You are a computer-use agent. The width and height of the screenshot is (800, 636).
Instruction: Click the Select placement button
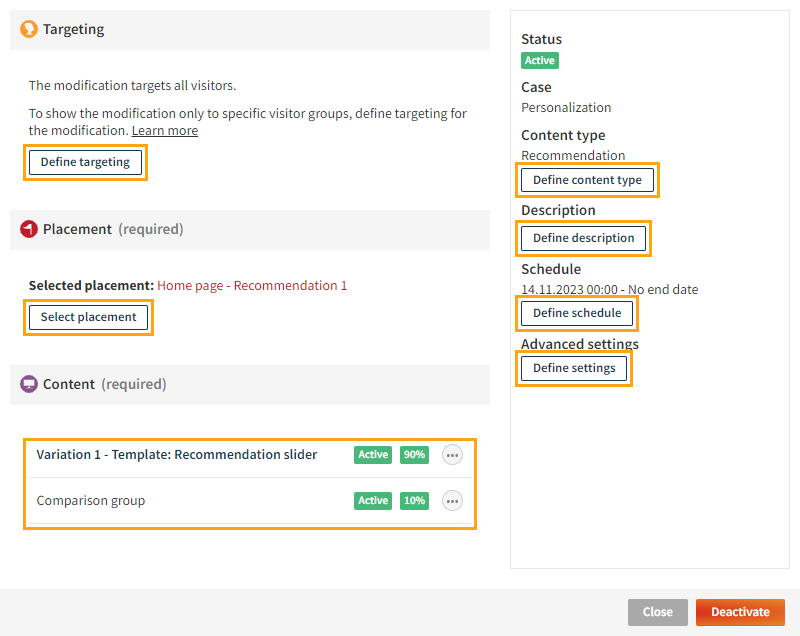(88, 317)
